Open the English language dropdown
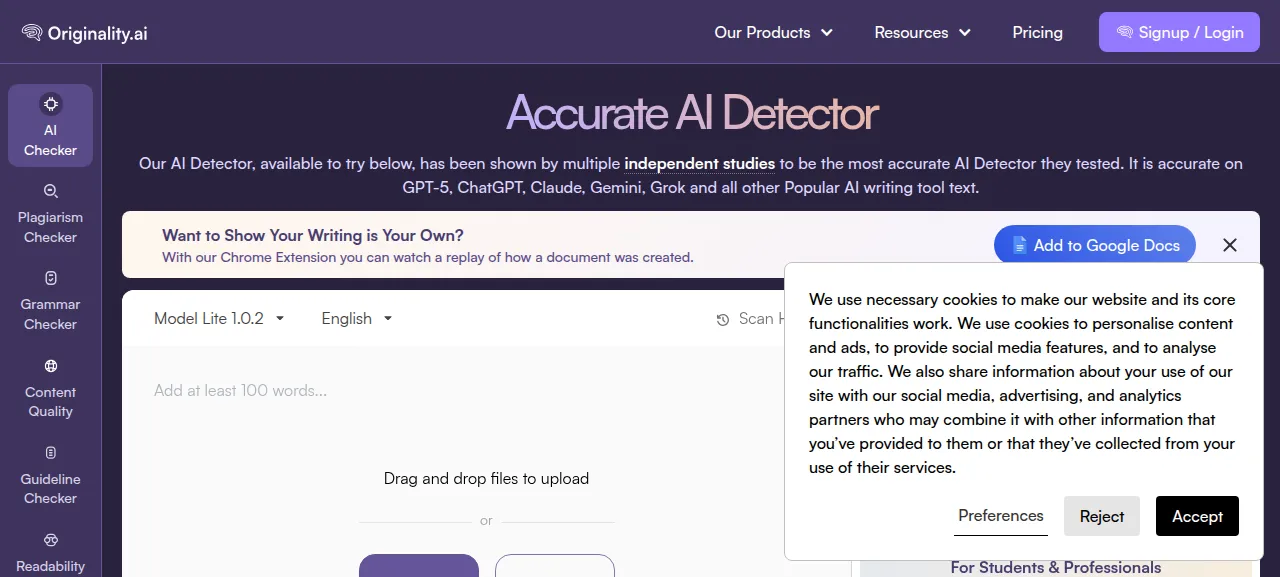Image resolution: width=1280 pixels, height=577 pixels. [x=357, y=318]
